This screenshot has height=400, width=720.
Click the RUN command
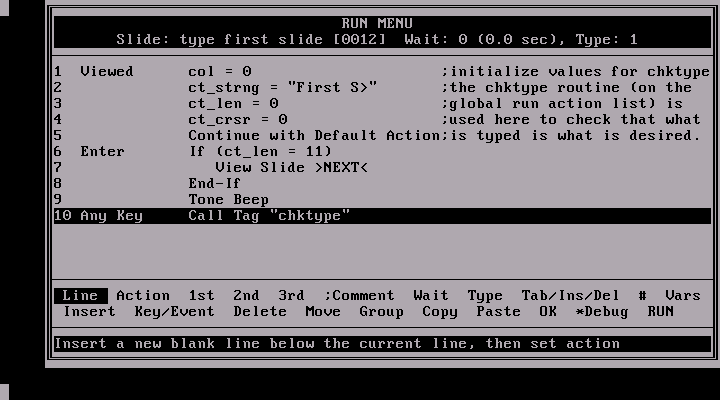click(x=660, y=311)
